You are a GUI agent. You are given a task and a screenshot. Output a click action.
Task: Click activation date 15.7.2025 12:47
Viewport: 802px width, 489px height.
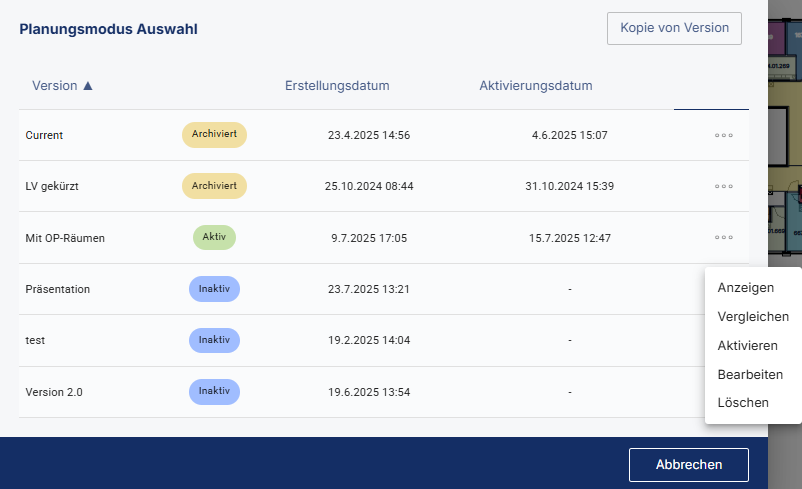(x=570, y=238)
